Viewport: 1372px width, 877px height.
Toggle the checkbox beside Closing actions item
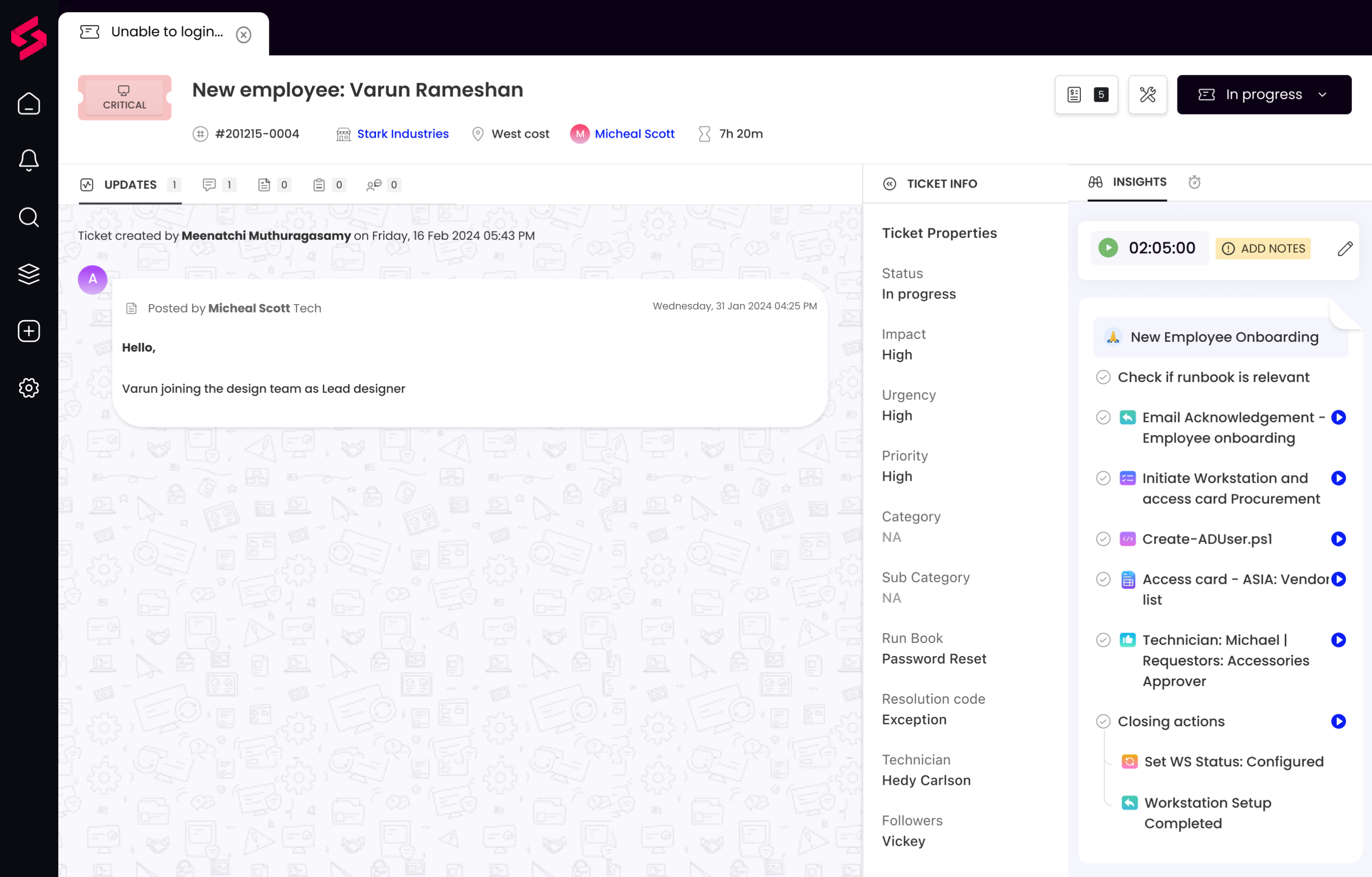[x=1103, y=721]
